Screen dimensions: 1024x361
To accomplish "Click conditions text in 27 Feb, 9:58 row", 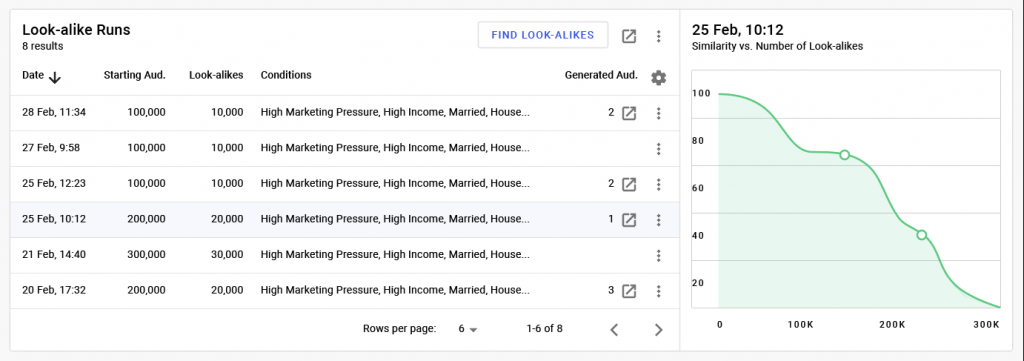I will click(395, 148).
